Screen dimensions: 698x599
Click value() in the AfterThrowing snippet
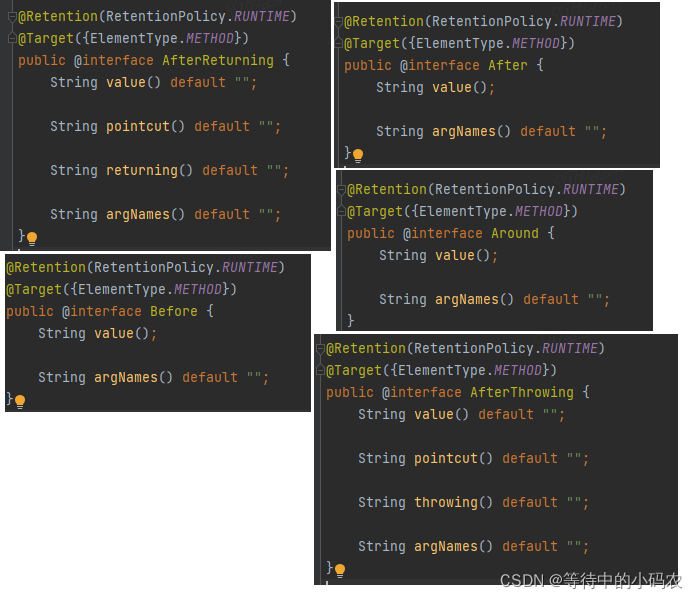441,415
